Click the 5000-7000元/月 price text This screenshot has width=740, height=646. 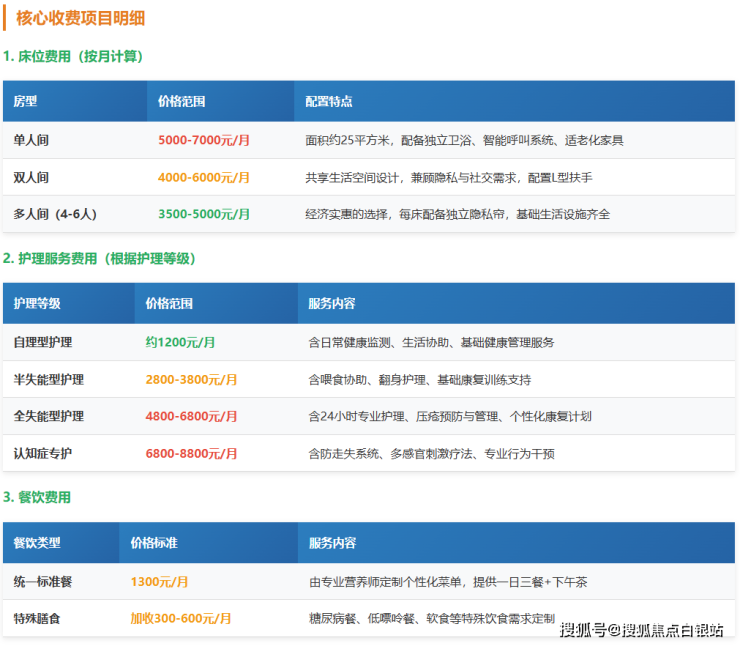click(x=204, y=140)
